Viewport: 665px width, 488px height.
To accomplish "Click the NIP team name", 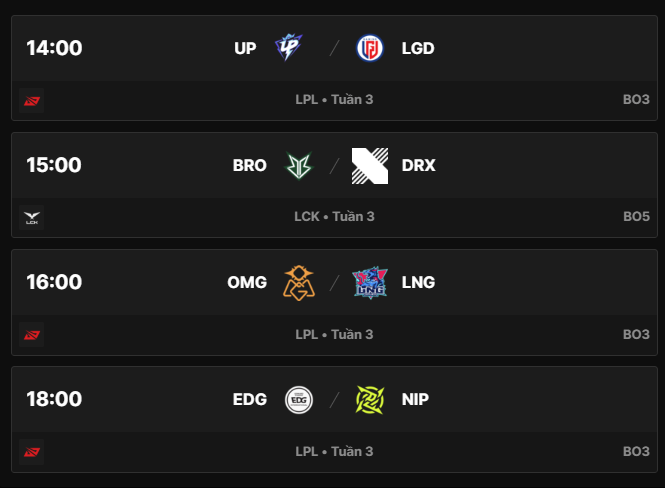I will [x=416, y=399].
